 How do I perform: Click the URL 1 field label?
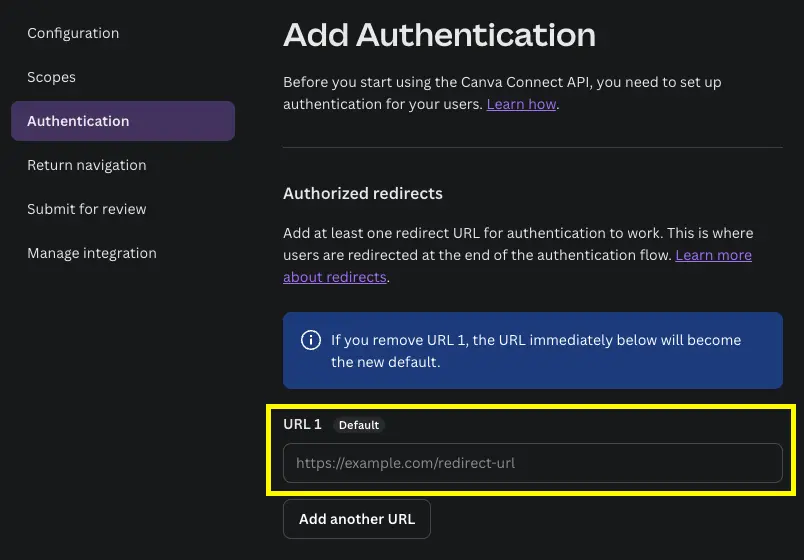(x=303, y=425)
